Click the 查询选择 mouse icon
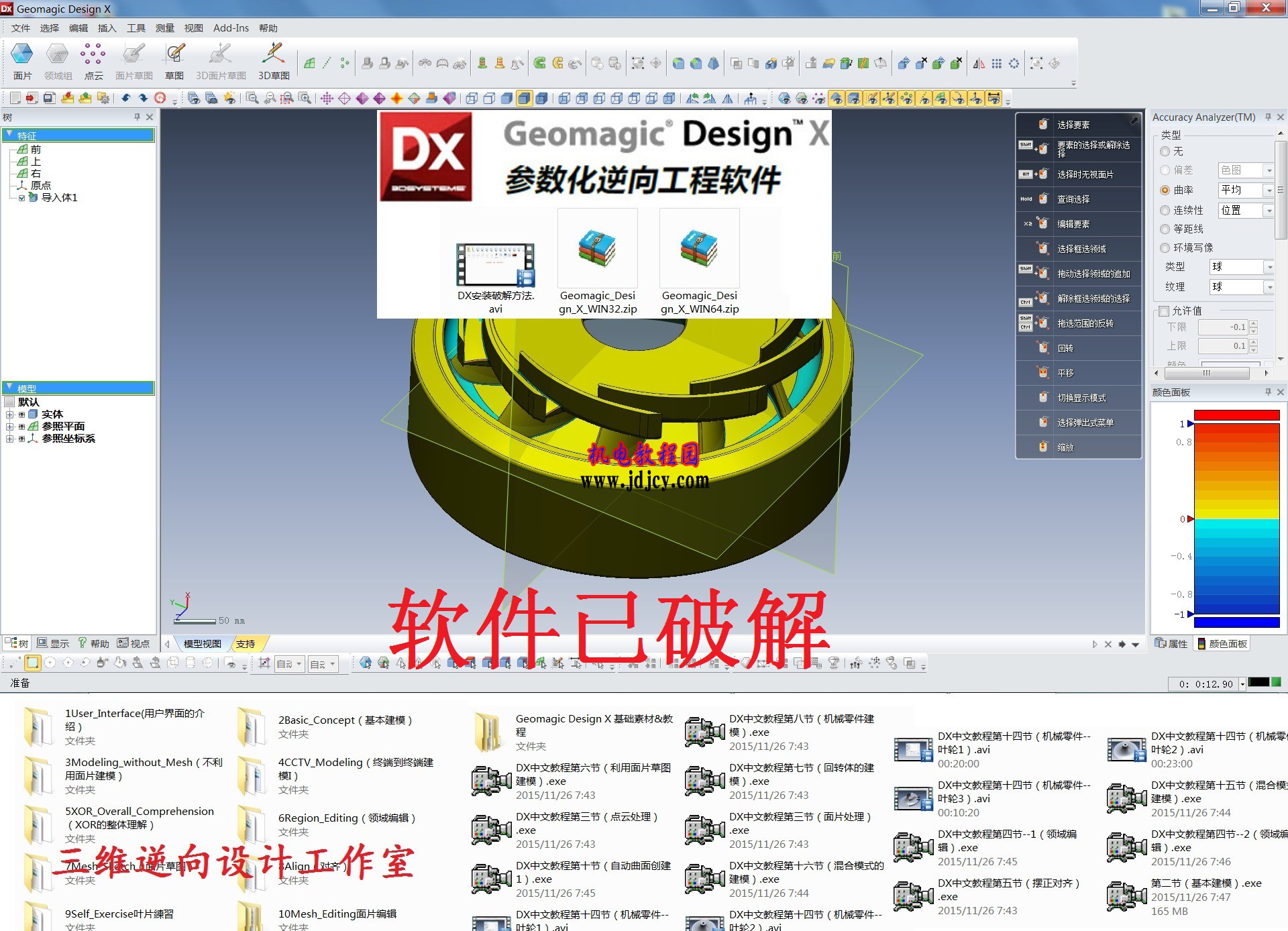Image resolution: width=1288 pixels, height=931 pixels. (x=1042, y=199)
